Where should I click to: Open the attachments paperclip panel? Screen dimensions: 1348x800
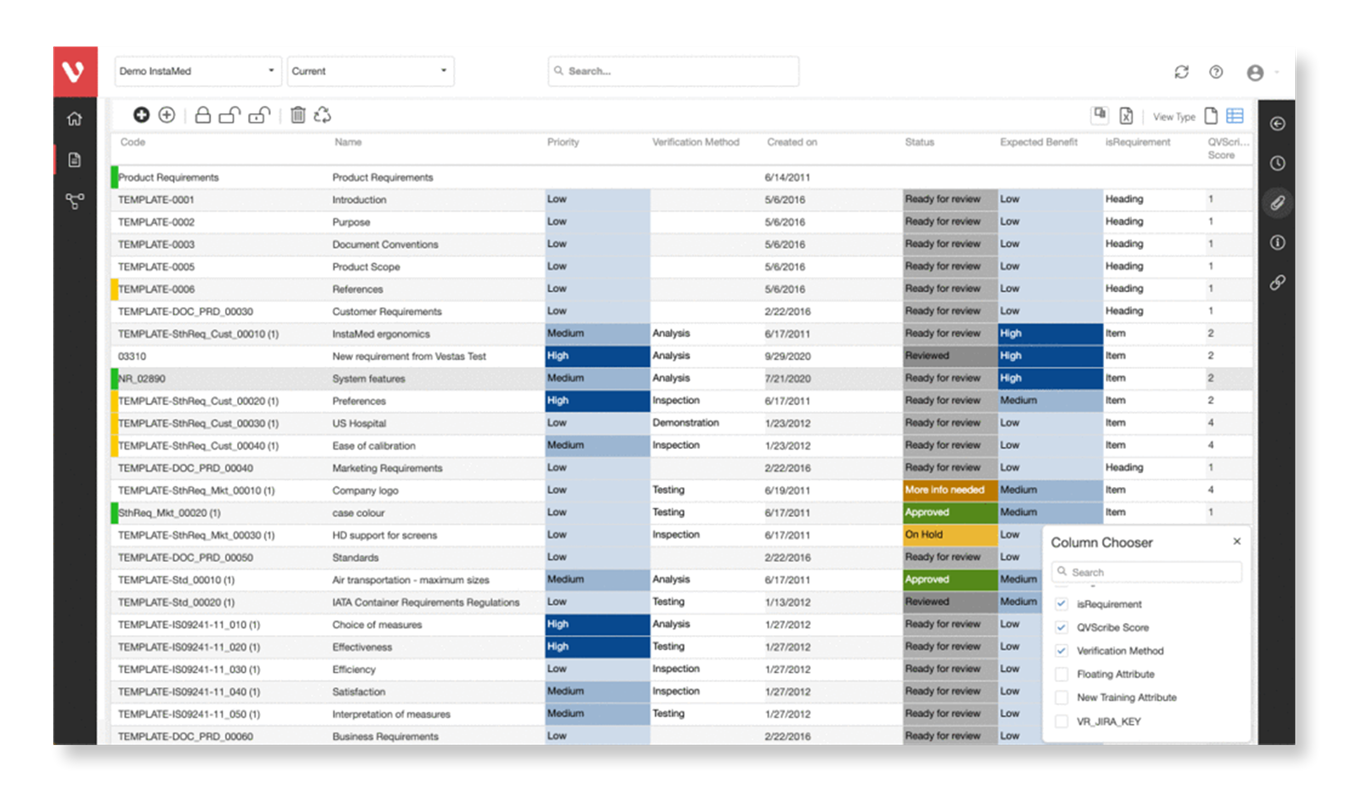(1277, 203)
